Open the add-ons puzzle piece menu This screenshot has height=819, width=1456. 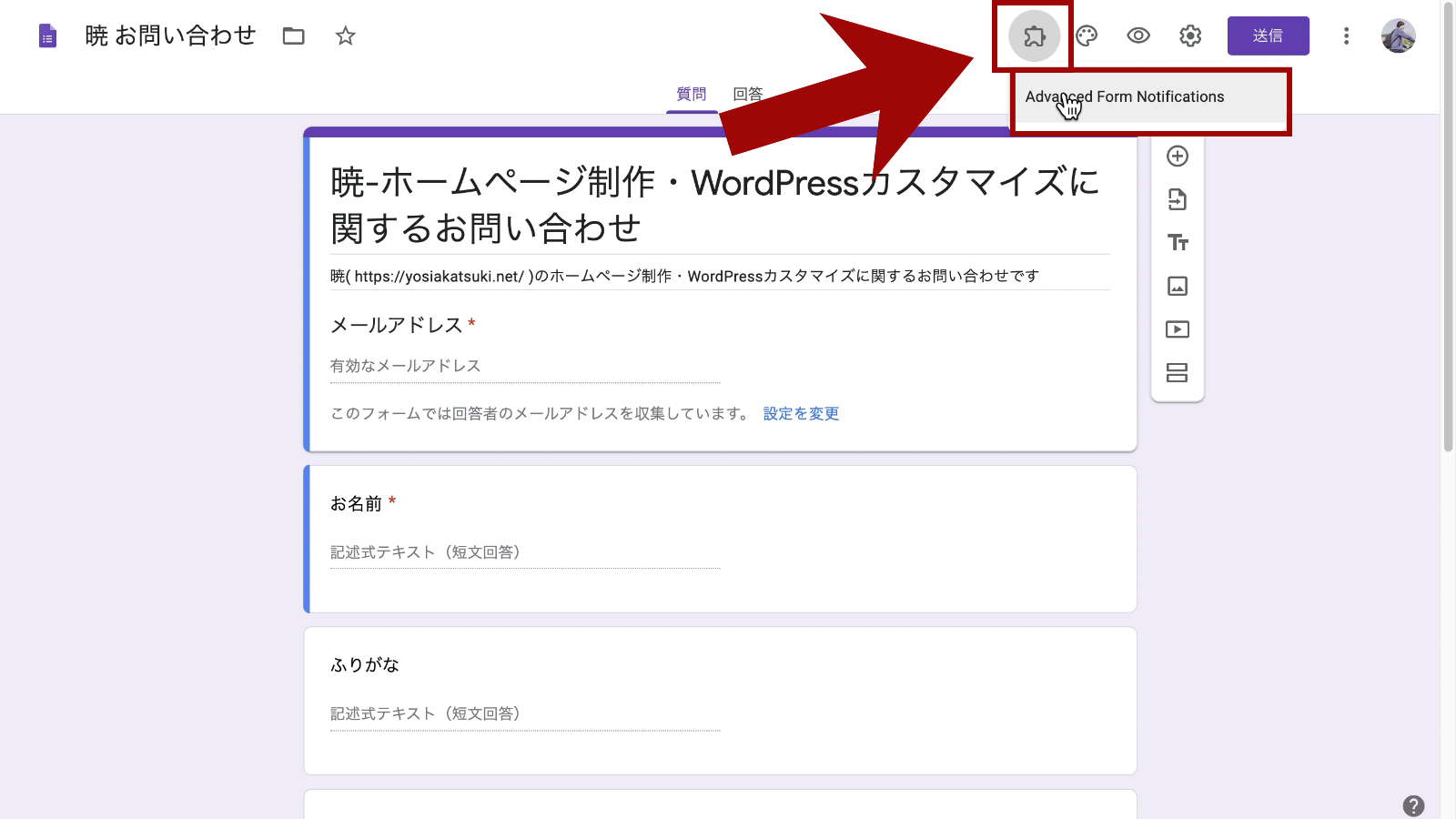(1034, 35)
